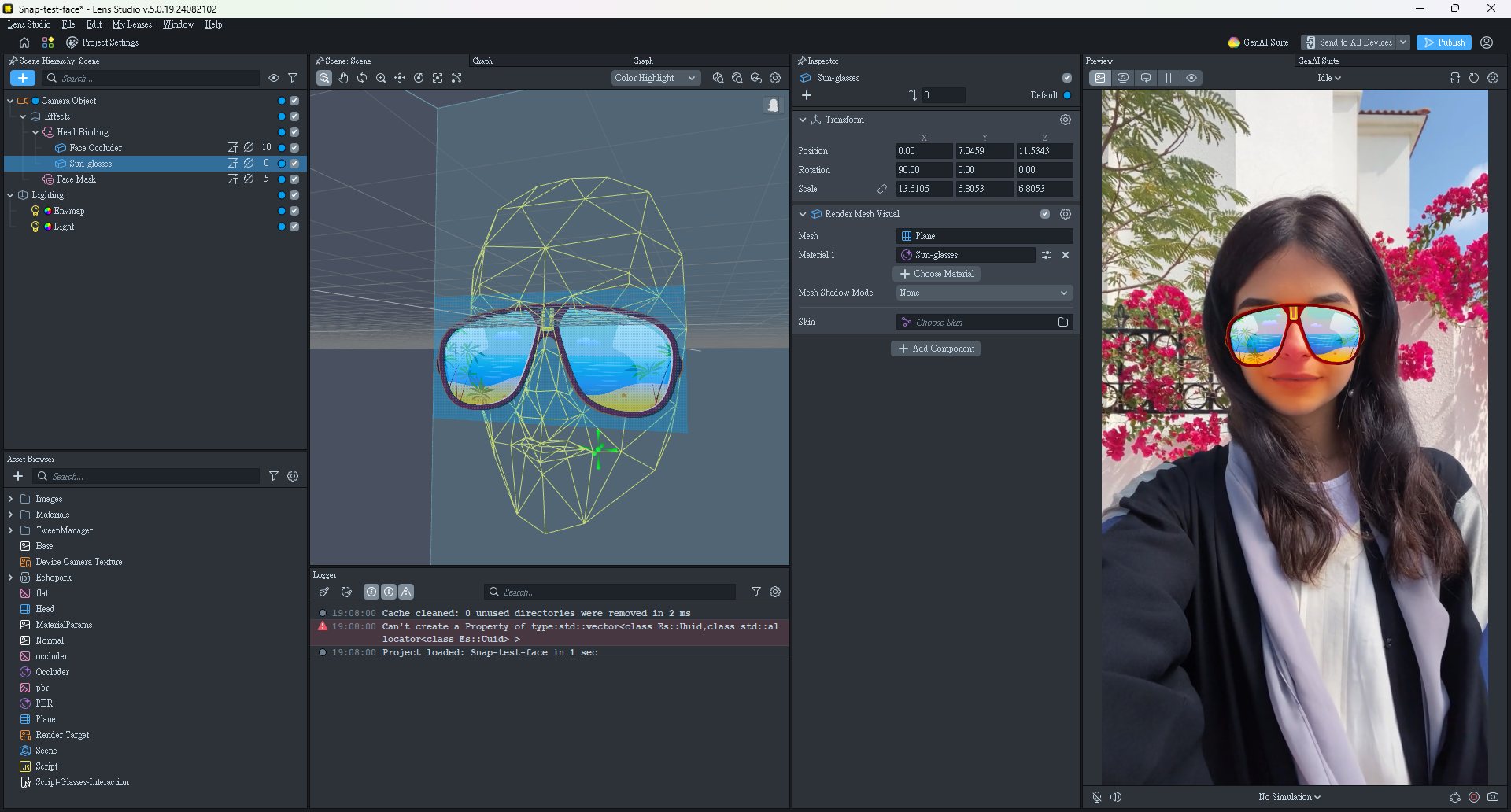This screenshot has height=812, width=1511.
Task: Click the Home icon in top toolbar
Action: (24, 42)
